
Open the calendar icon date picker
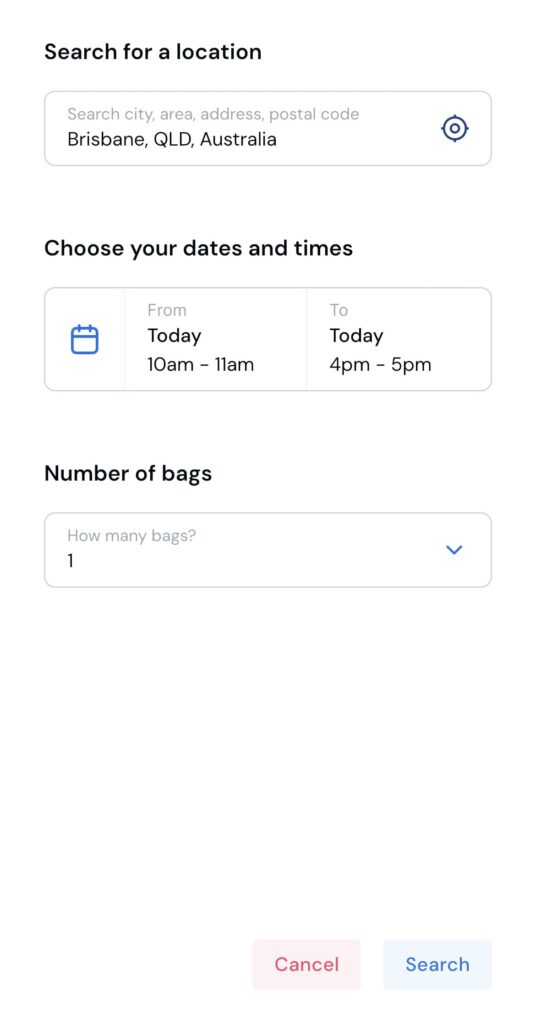84,340
